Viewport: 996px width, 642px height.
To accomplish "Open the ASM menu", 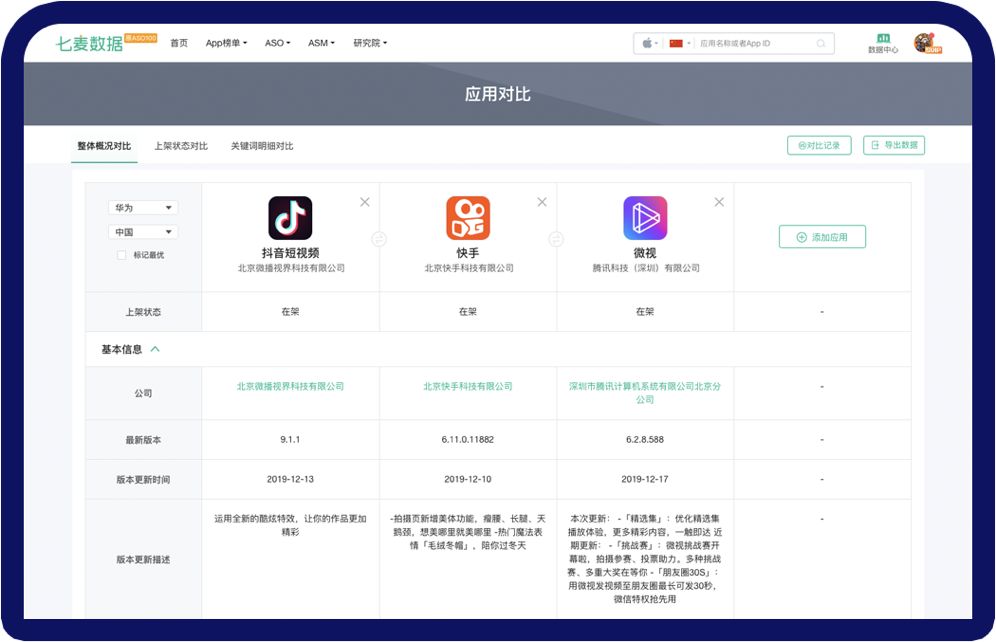I will point(321,43).
